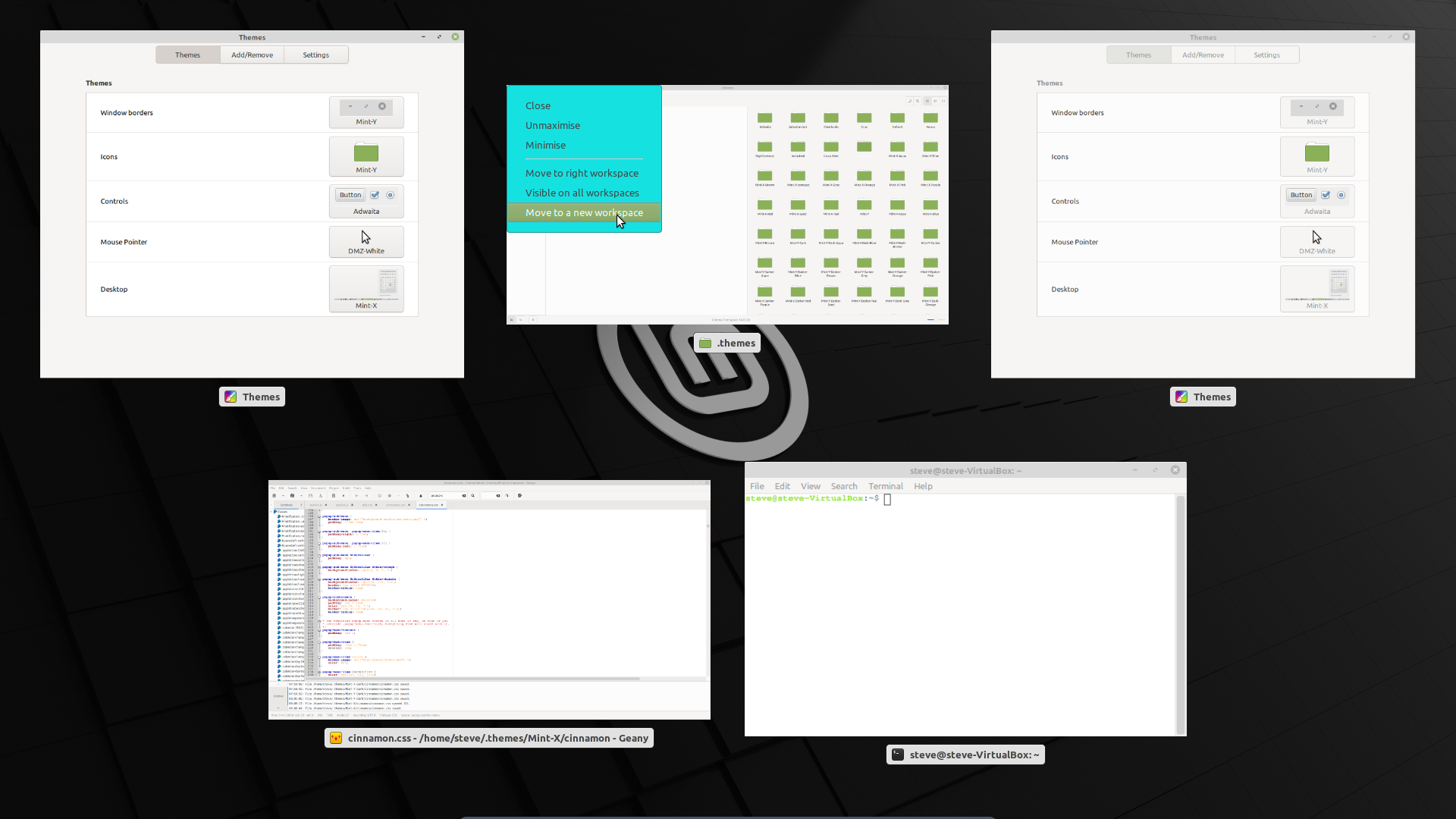Viewport: 1456px width, 819px height.
Task: Choose 'Visible on all workspaces' from the context menu
Action: click(x=582, y=193)
